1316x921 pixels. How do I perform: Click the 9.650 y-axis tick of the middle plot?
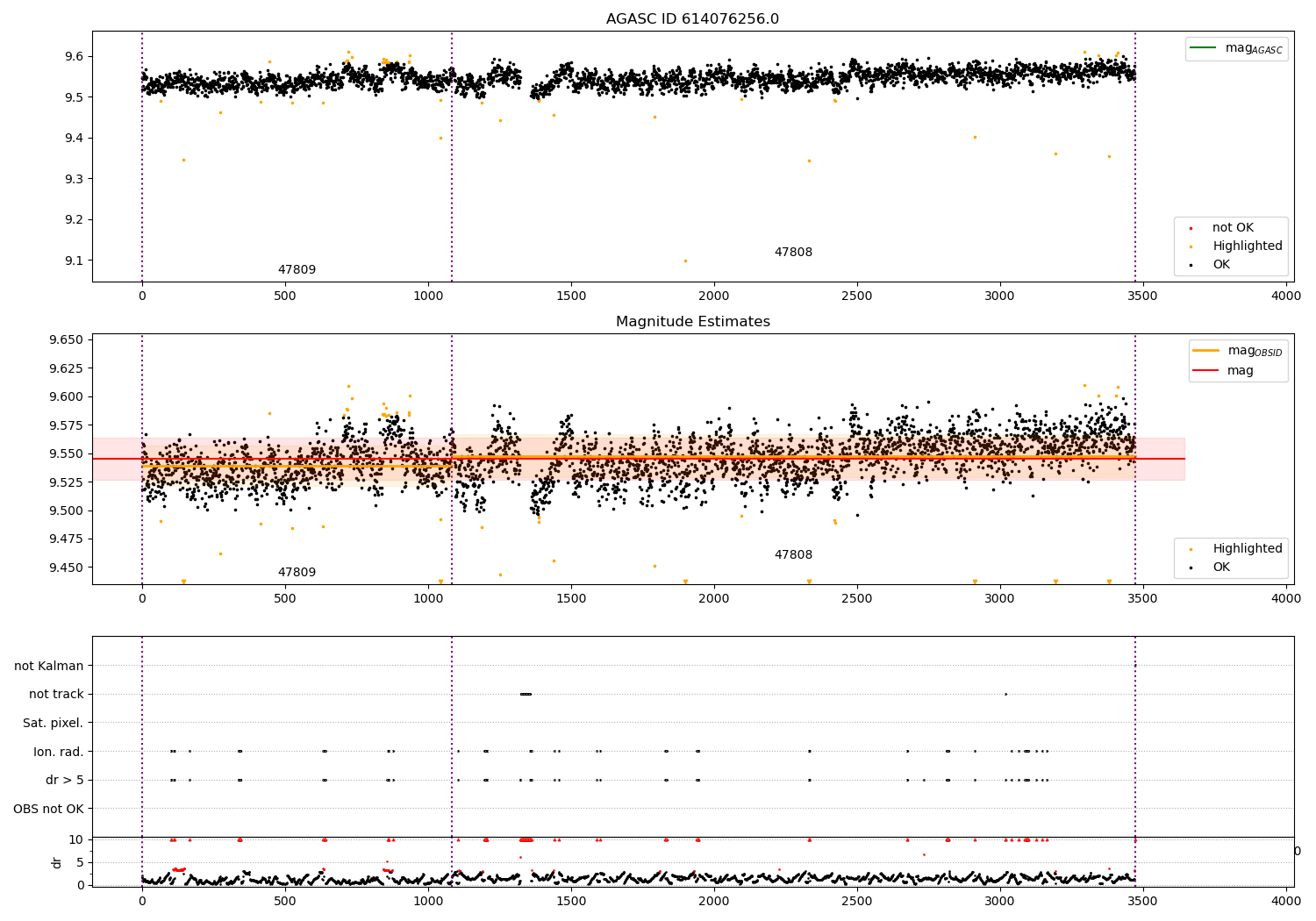pyautogui.click(x=66, y=340)
